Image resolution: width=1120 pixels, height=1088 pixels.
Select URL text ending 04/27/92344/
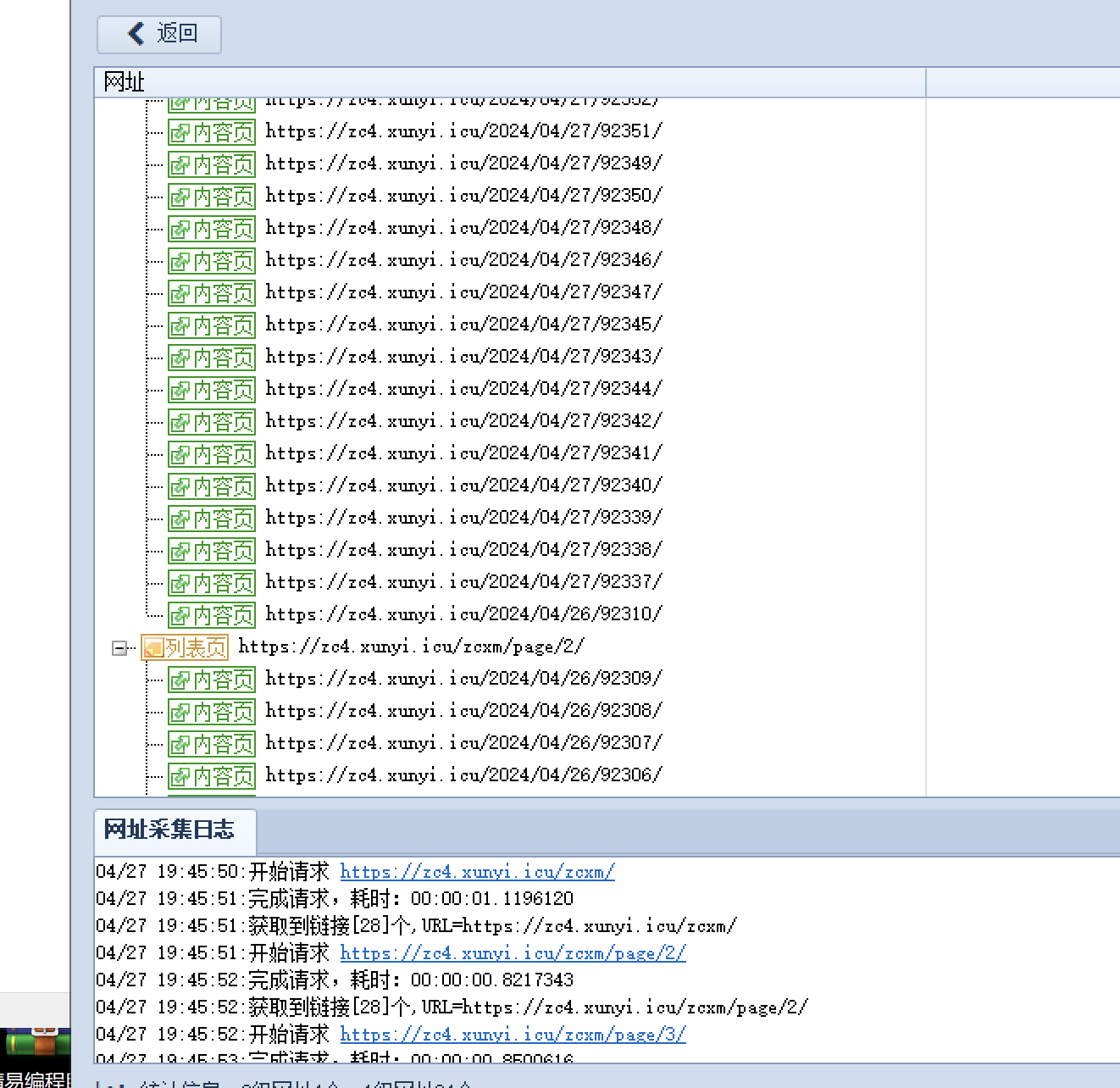pos(463,389)
